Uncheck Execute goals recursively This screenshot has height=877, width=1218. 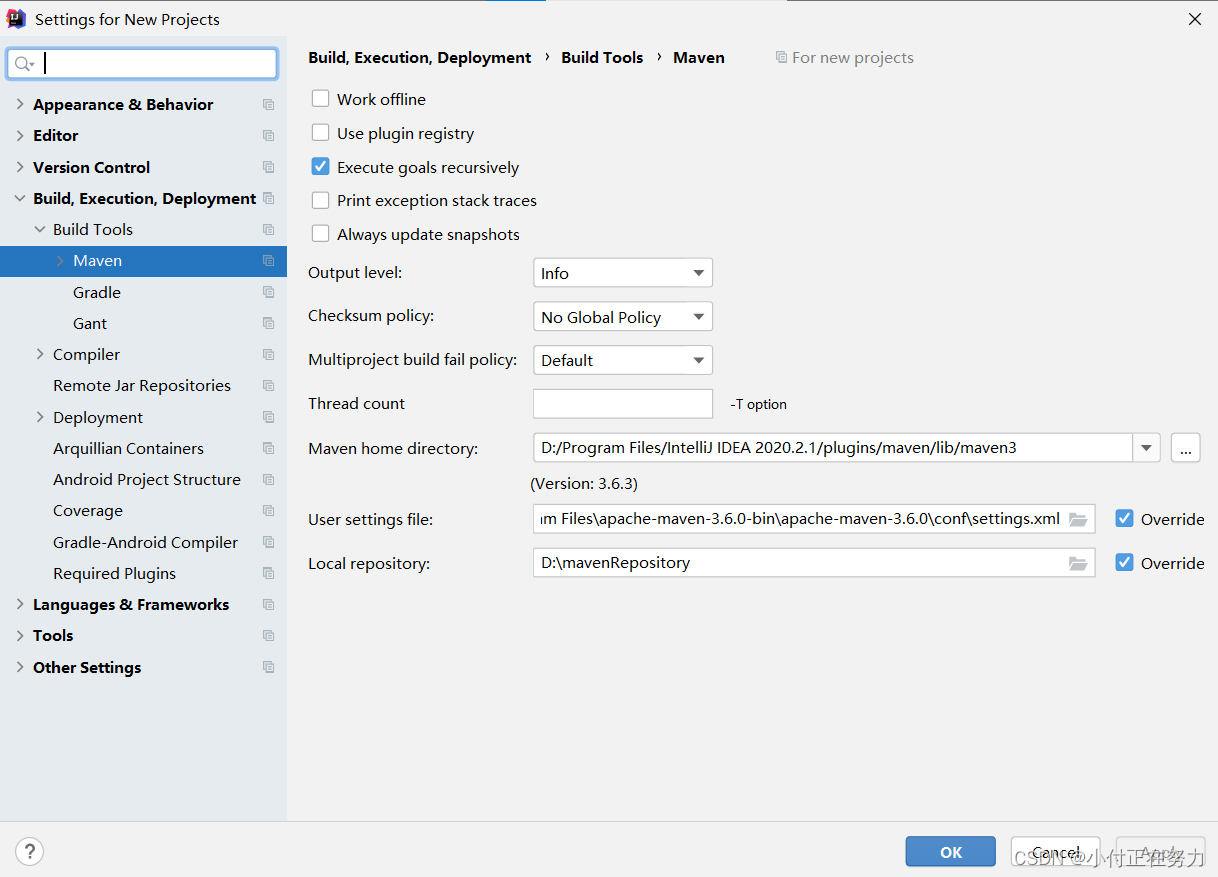(321, 167)
